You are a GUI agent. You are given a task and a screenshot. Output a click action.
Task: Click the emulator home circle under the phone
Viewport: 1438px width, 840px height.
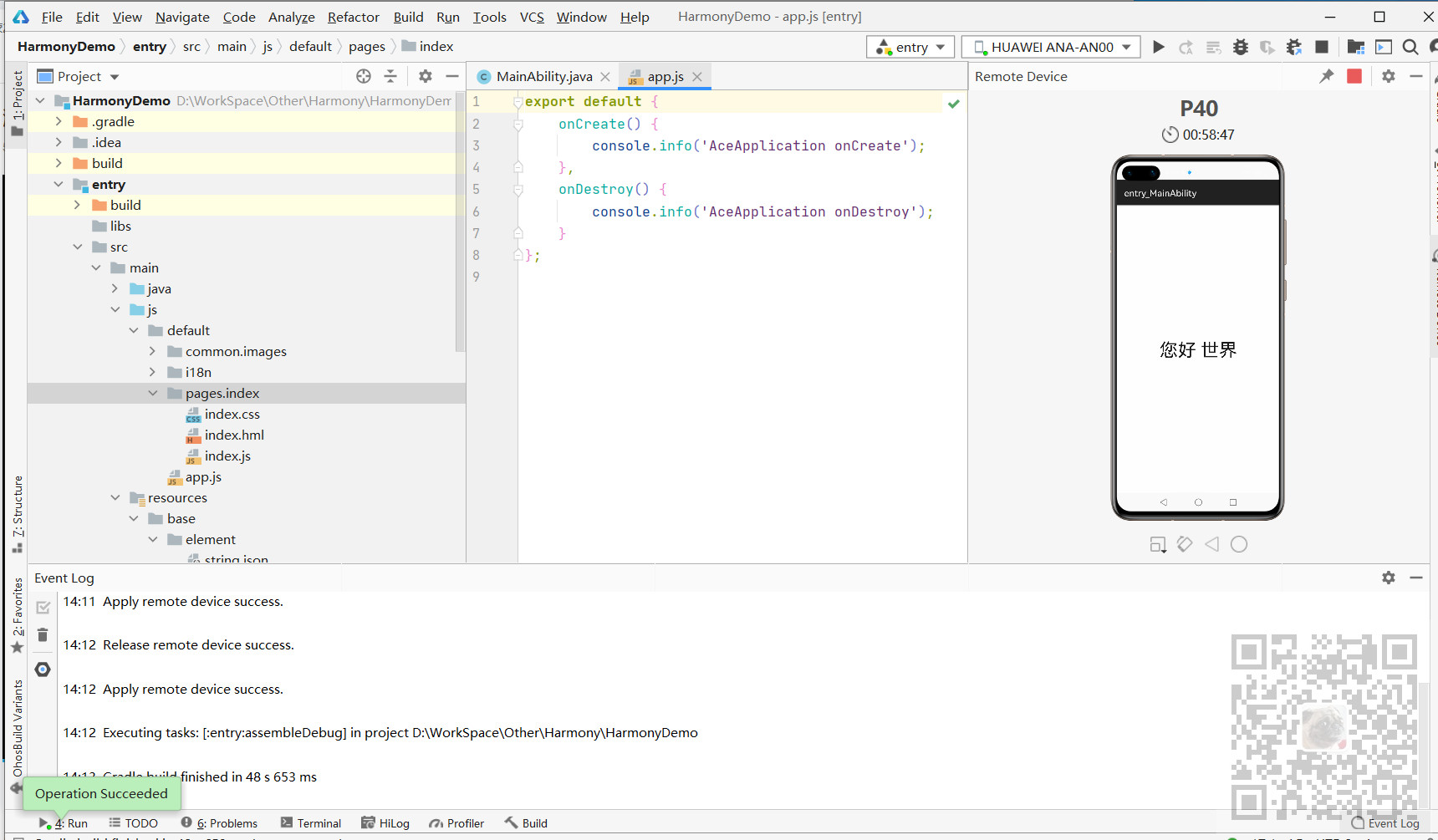pyautogui.click(x=1239, y=544)
